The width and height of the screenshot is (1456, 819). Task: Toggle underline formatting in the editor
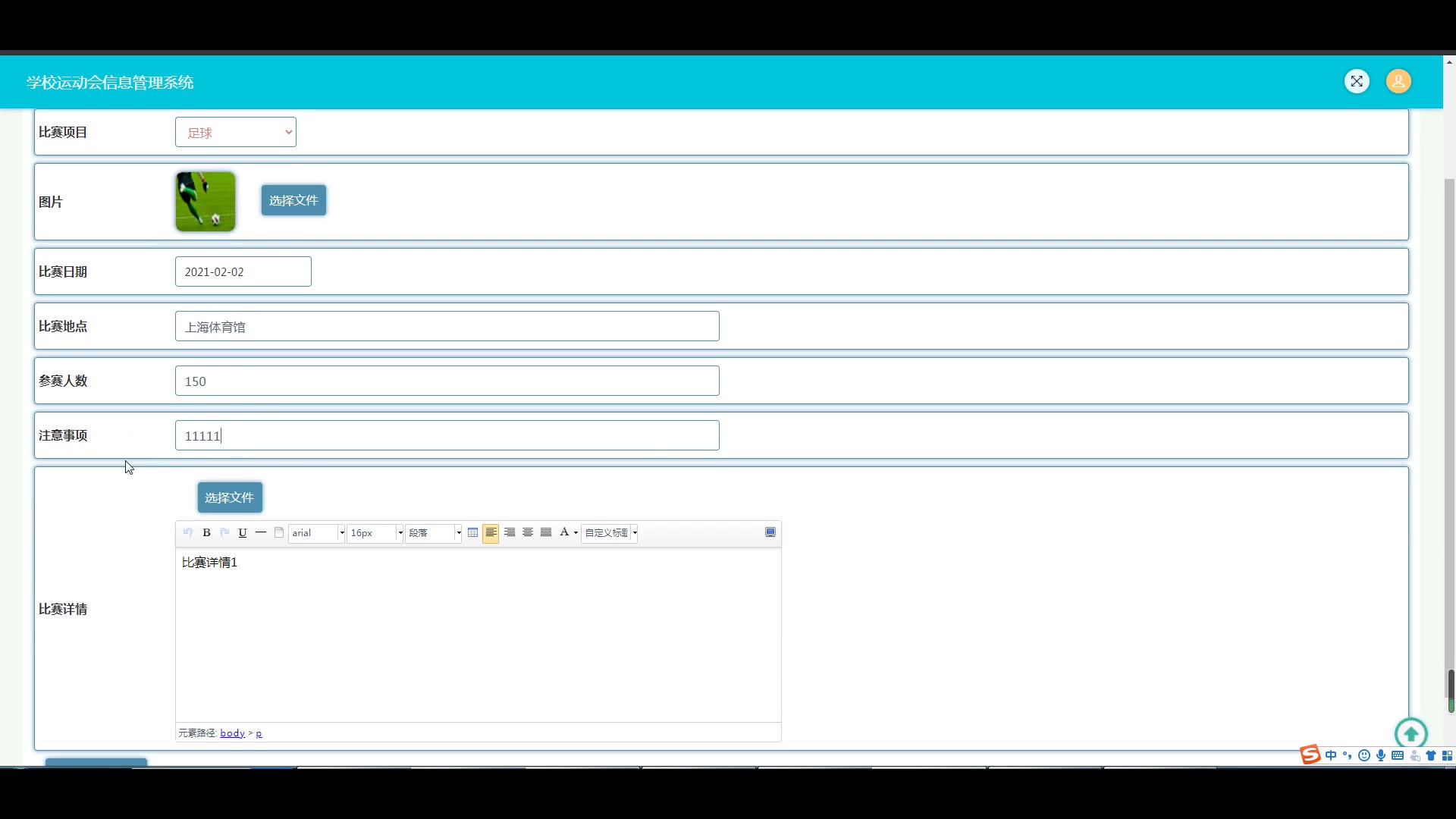[243, 532]
